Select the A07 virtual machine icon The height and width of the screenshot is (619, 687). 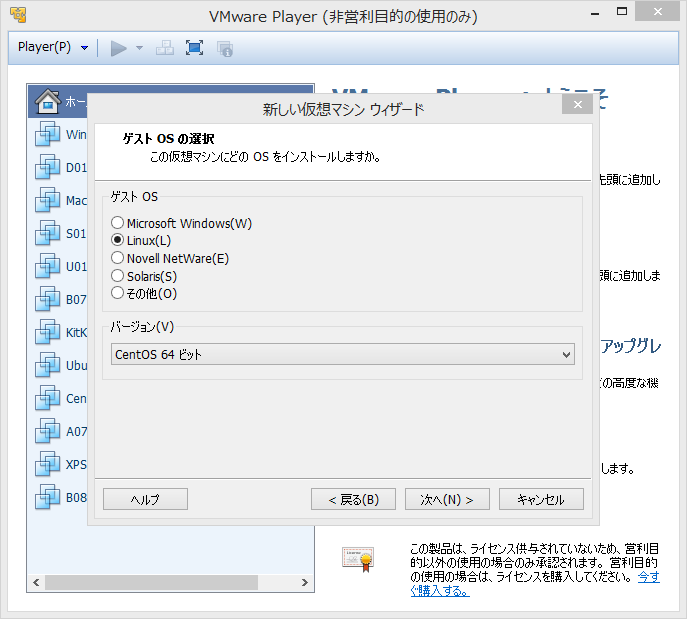click(47, 431)
